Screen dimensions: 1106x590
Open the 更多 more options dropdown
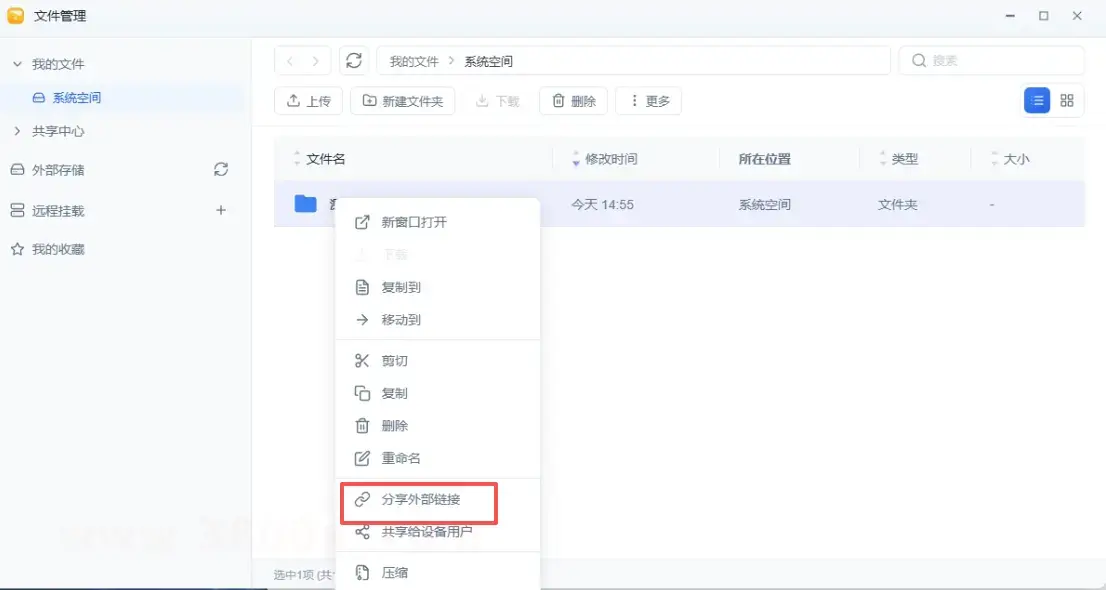[x=648, y=101]
